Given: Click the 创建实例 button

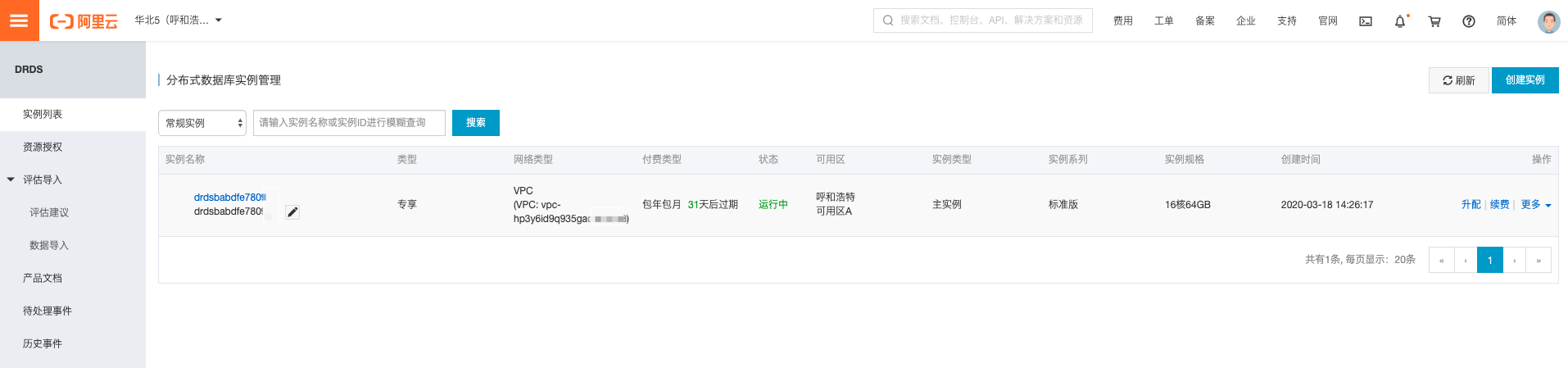Looking at the screenshot, I should pos(1525,80).
